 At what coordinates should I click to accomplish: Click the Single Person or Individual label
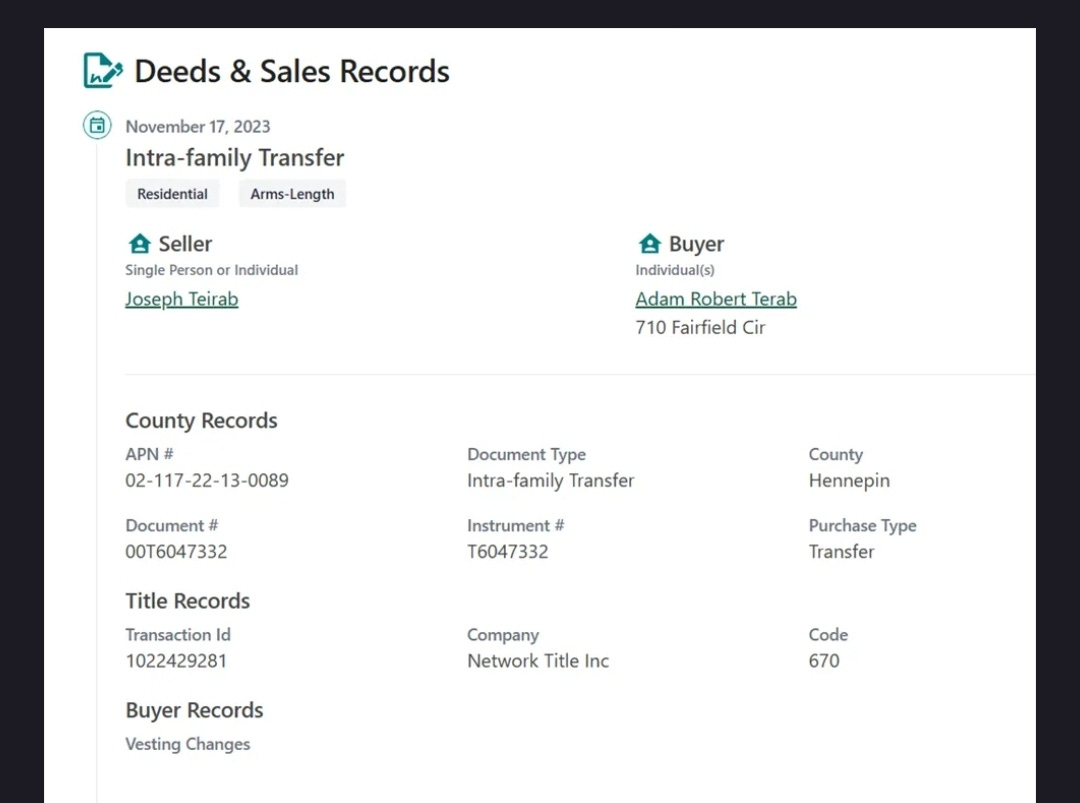point(211,270)
